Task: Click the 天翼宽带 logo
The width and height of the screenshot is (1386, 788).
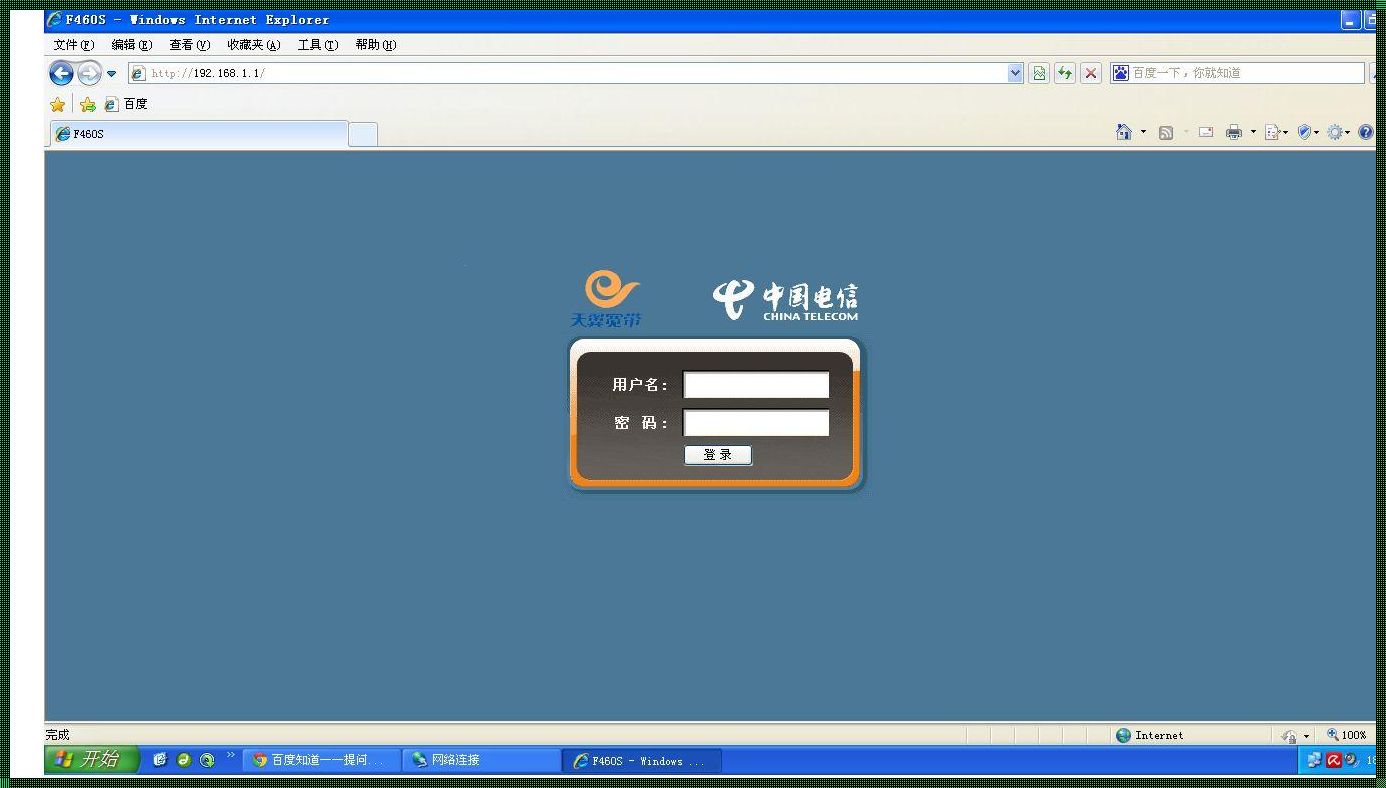Action: (x=608, y=298)
